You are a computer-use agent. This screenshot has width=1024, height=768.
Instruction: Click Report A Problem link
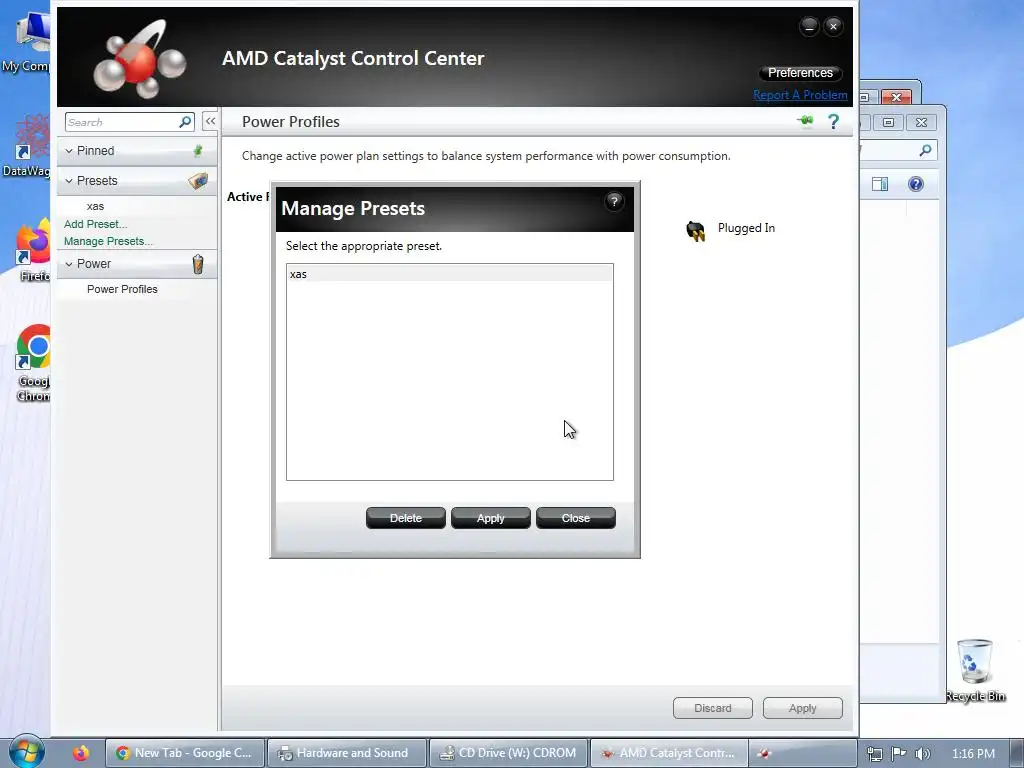(x=800, y=95)
